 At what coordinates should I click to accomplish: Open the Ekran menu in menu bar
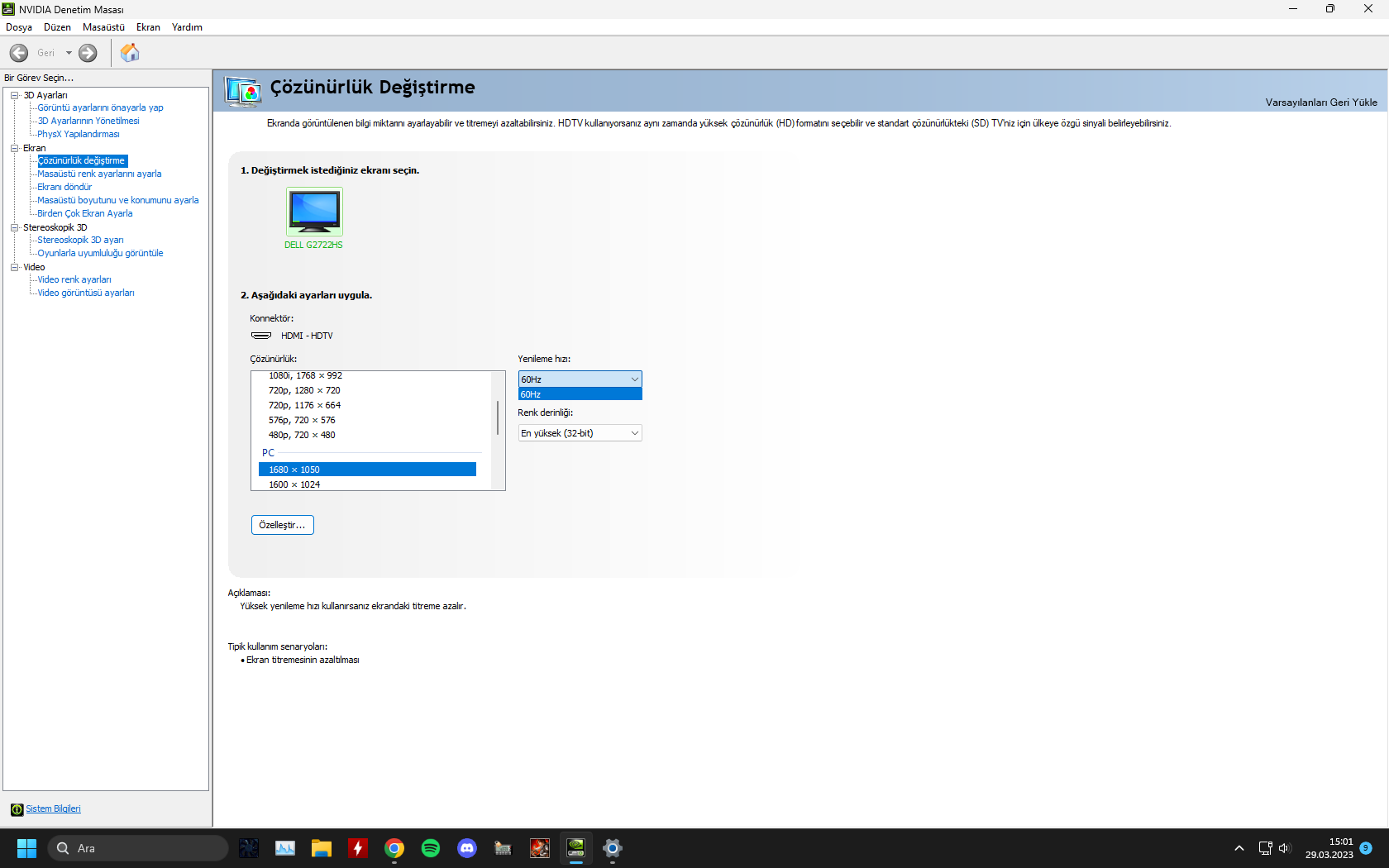click(148, 27)
